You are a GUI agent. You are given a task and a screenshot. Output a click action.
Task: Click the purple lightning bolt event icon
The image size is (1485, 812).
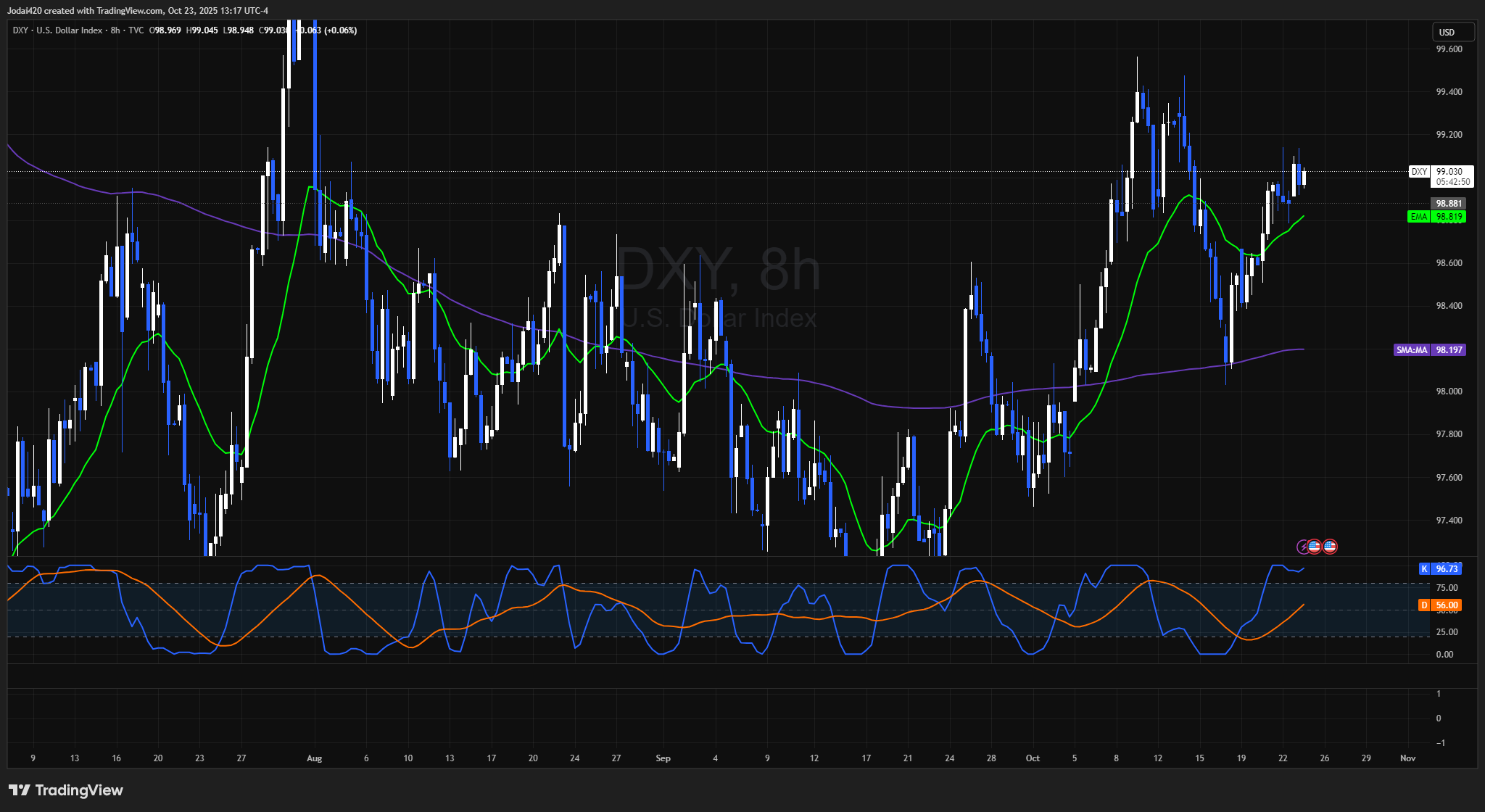[1302, 547]
